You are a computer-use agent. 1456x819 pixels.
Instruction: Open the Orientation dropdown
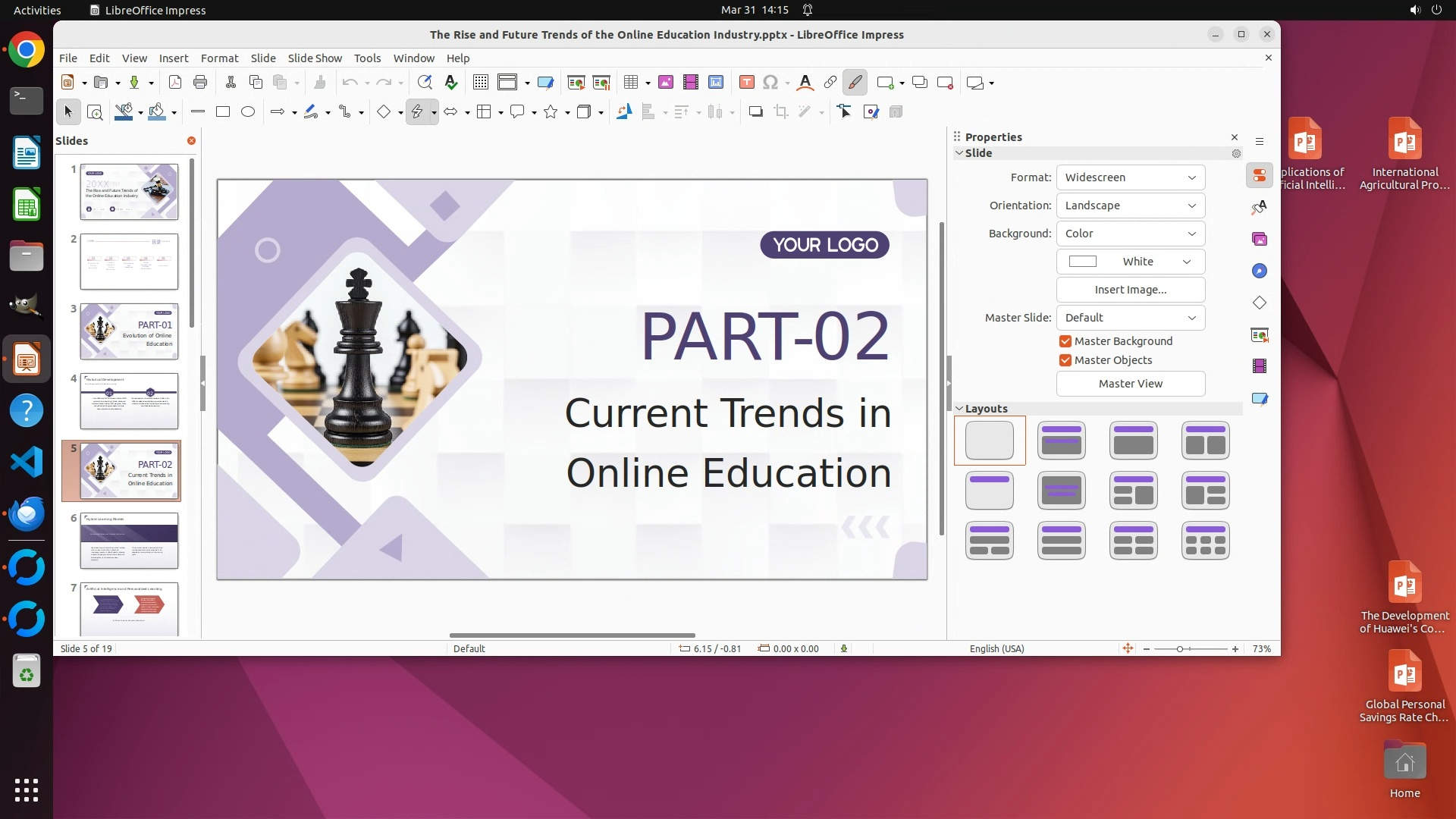1130,206
